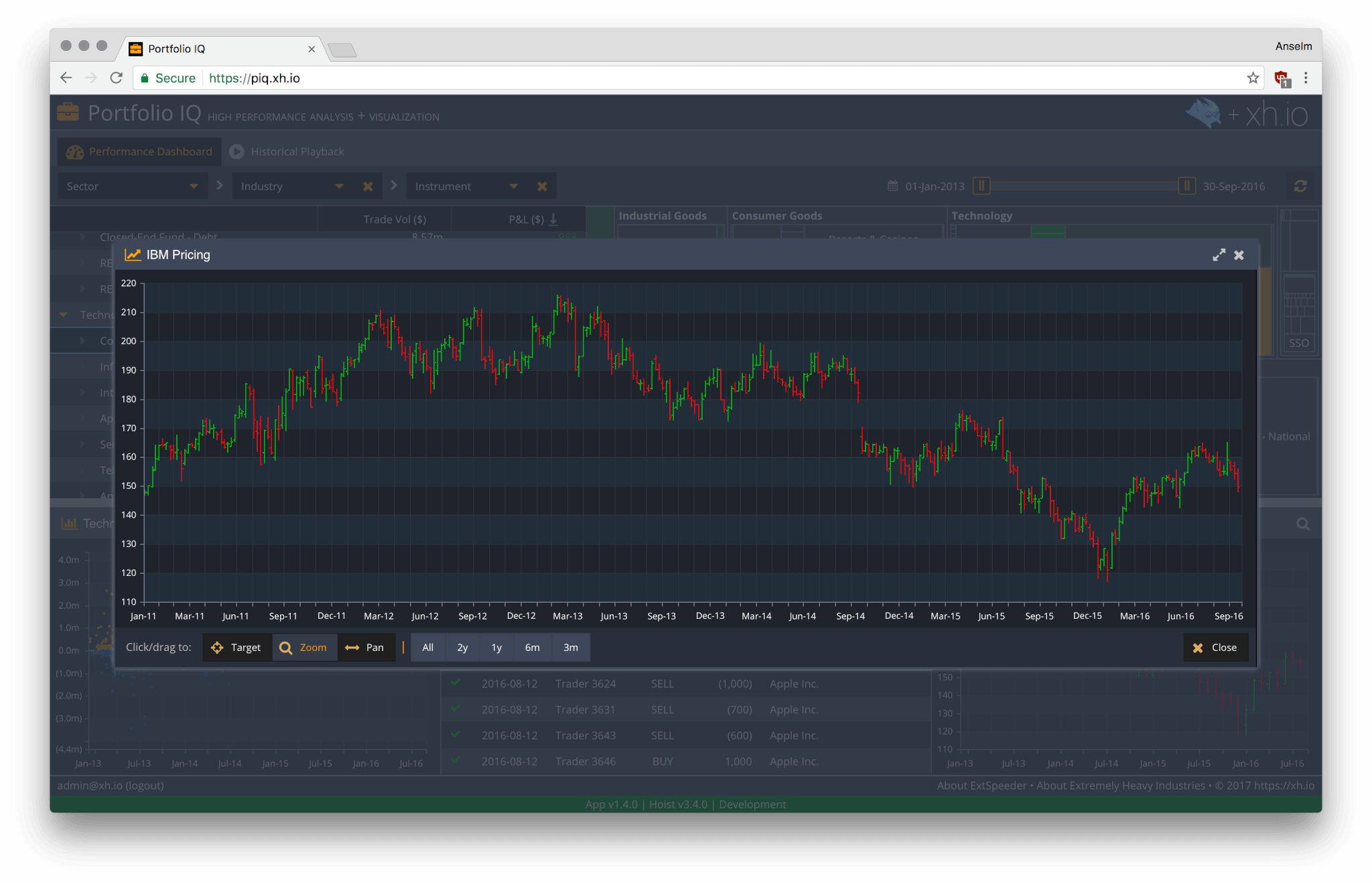Viewport: 1372px width, 884px height.
Task: Click the bar chart icon in lower left panel
Action: tap(69, 523)
